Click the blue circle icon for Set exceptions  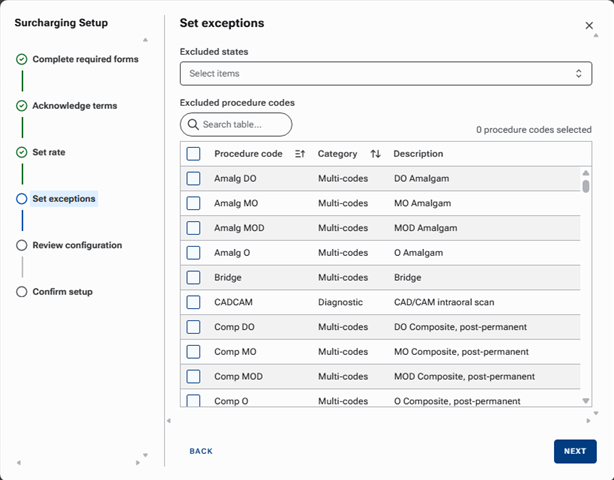point(22,199)
